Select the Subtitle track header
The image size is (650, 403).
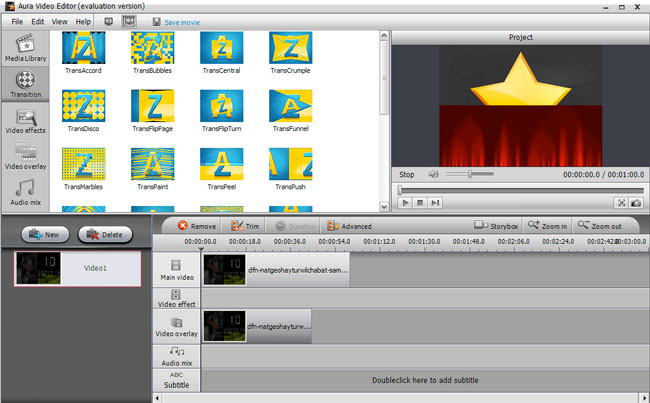177,380
